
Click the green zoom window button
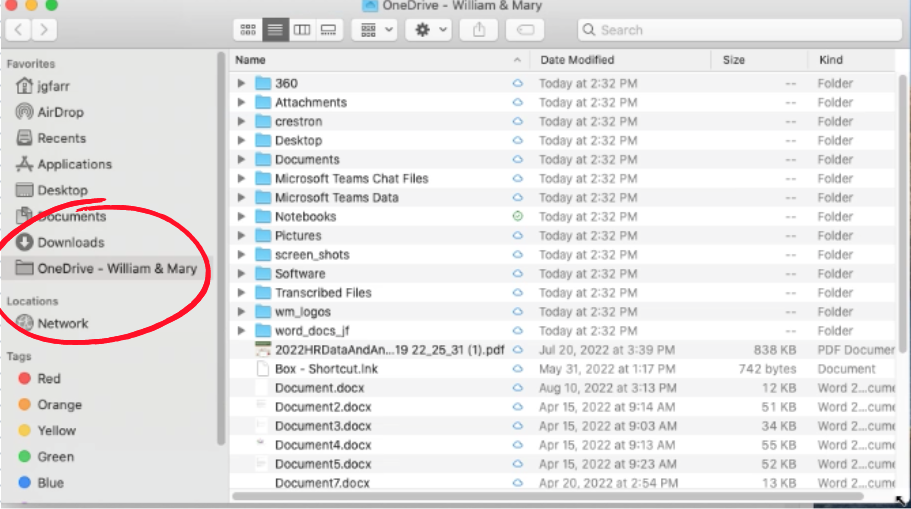pos(52,5)
